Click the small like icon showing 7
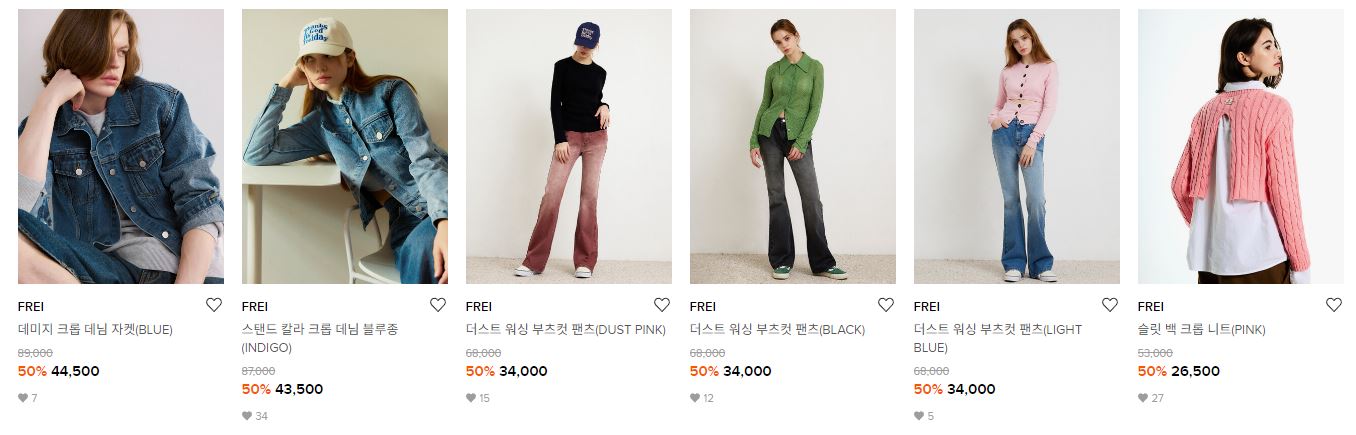 23,398
